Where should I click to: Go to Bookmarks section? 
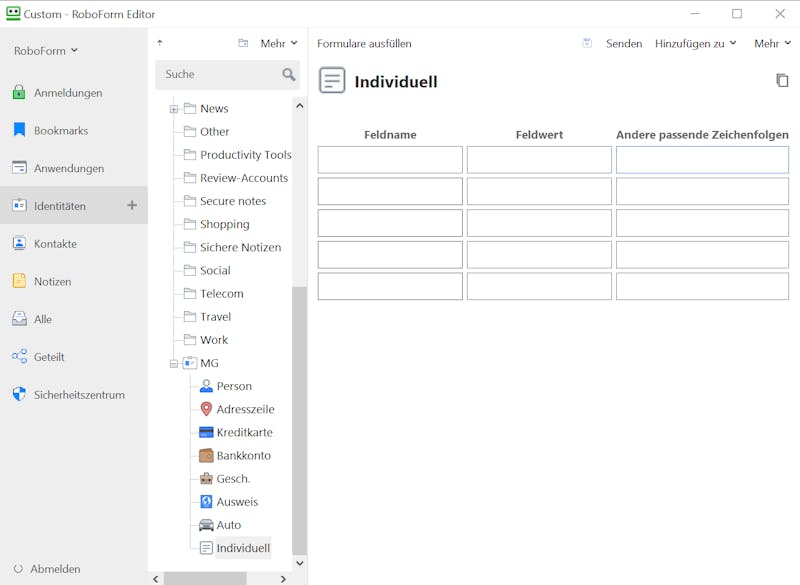point(61,131)
